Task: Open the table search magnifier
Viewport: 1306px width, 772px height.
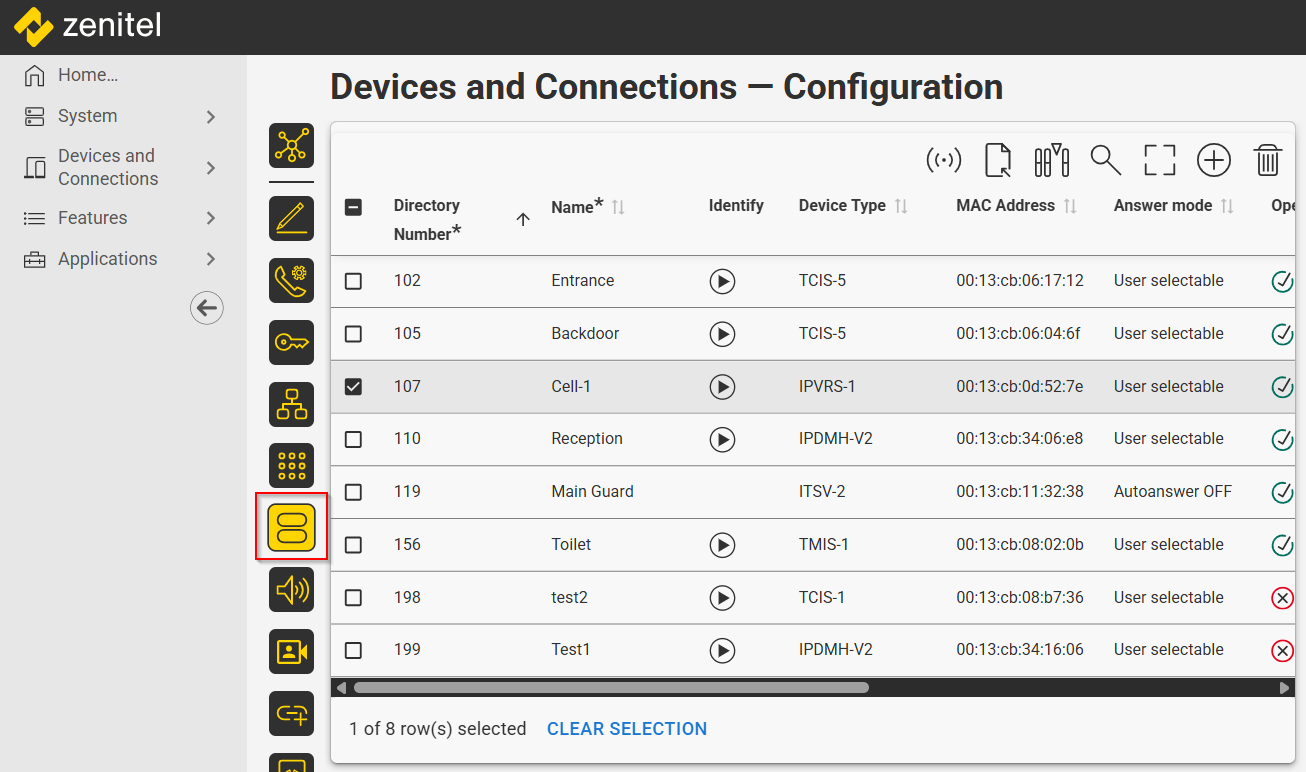Action: 1105,160
